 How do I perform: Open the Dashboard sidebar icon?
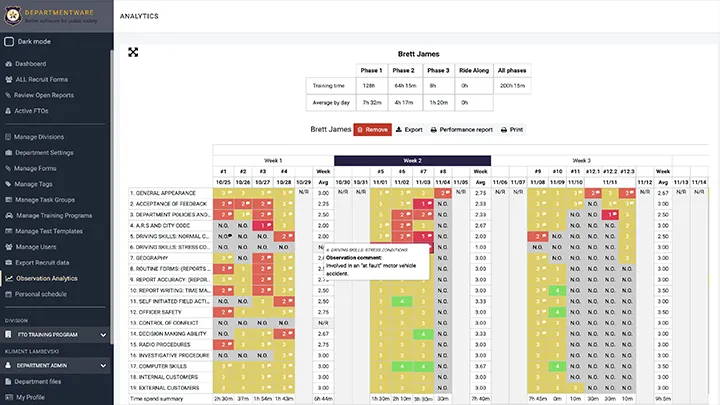tap(8, 63)
